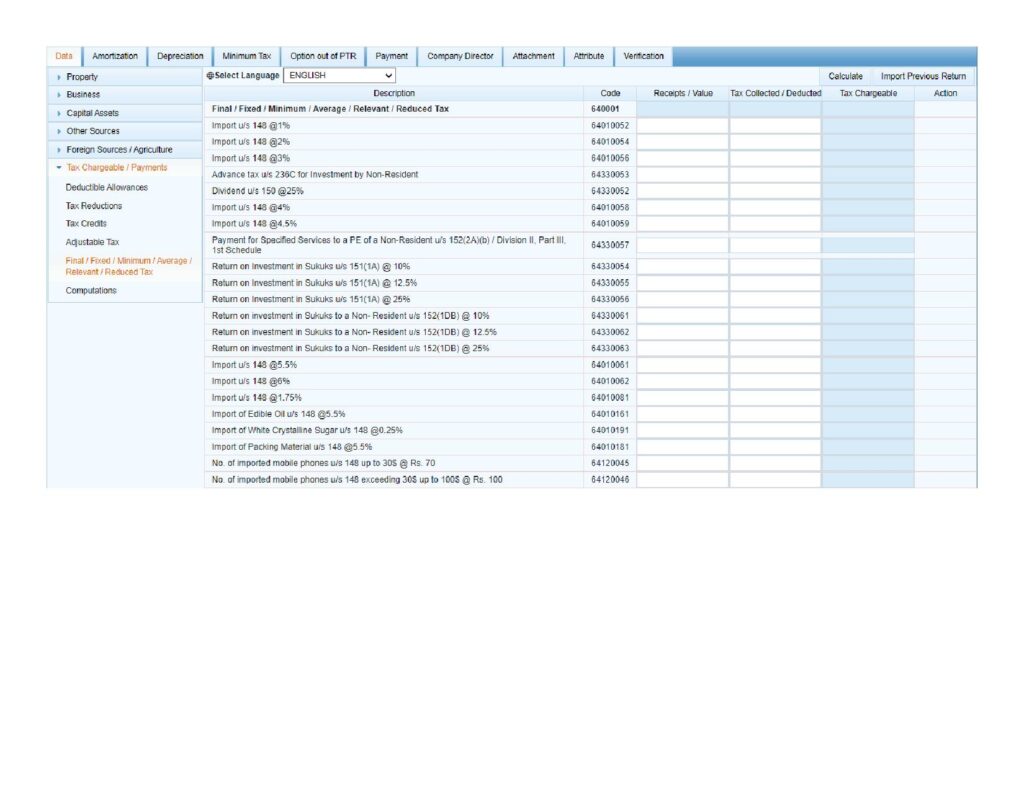The height and width of the screenshot is (791, 1024).
Task: Expand the Business section in sidebar
Action: [83, 95]
